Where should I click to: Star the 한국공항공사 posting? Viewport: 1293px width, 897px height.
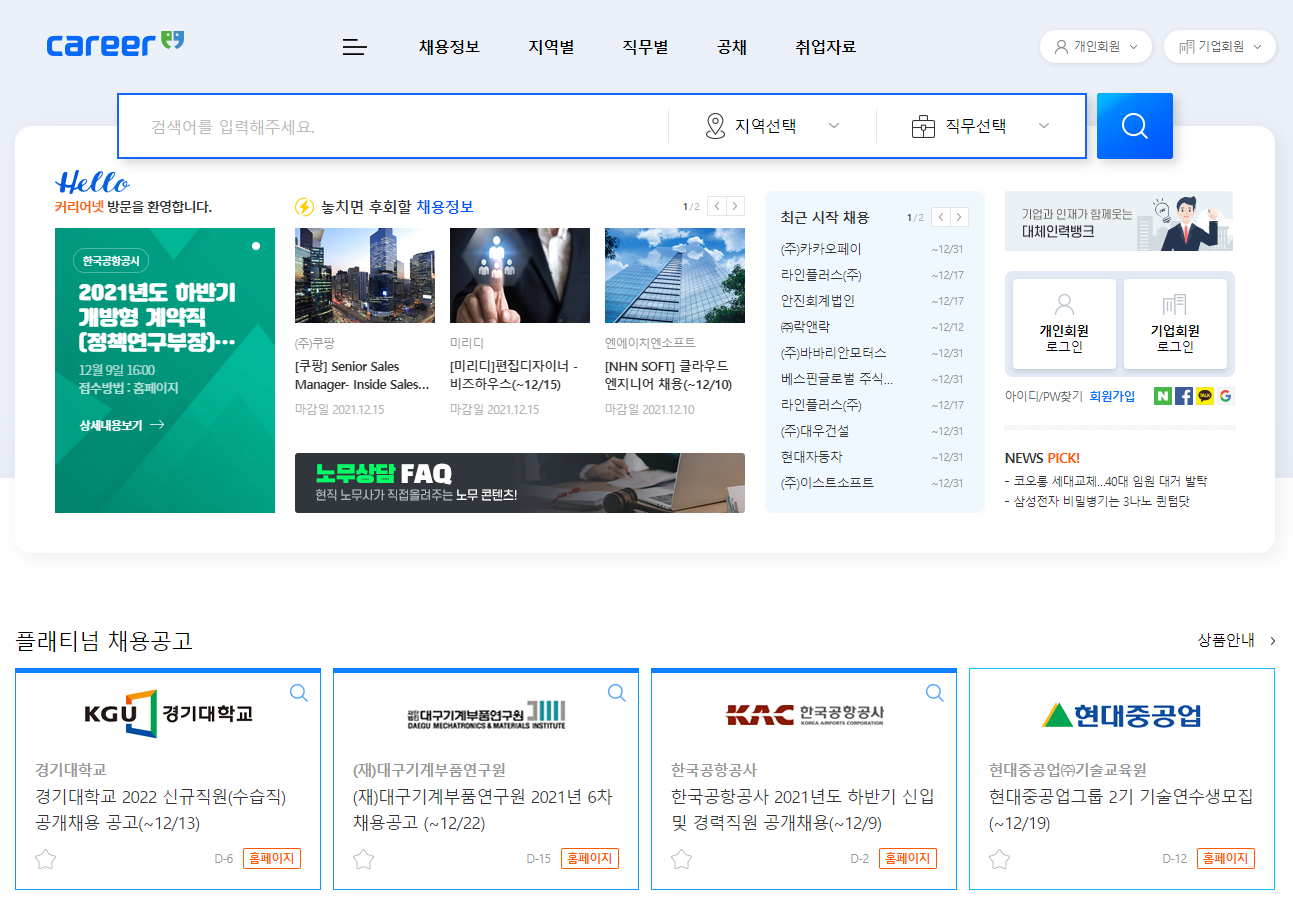681,859
